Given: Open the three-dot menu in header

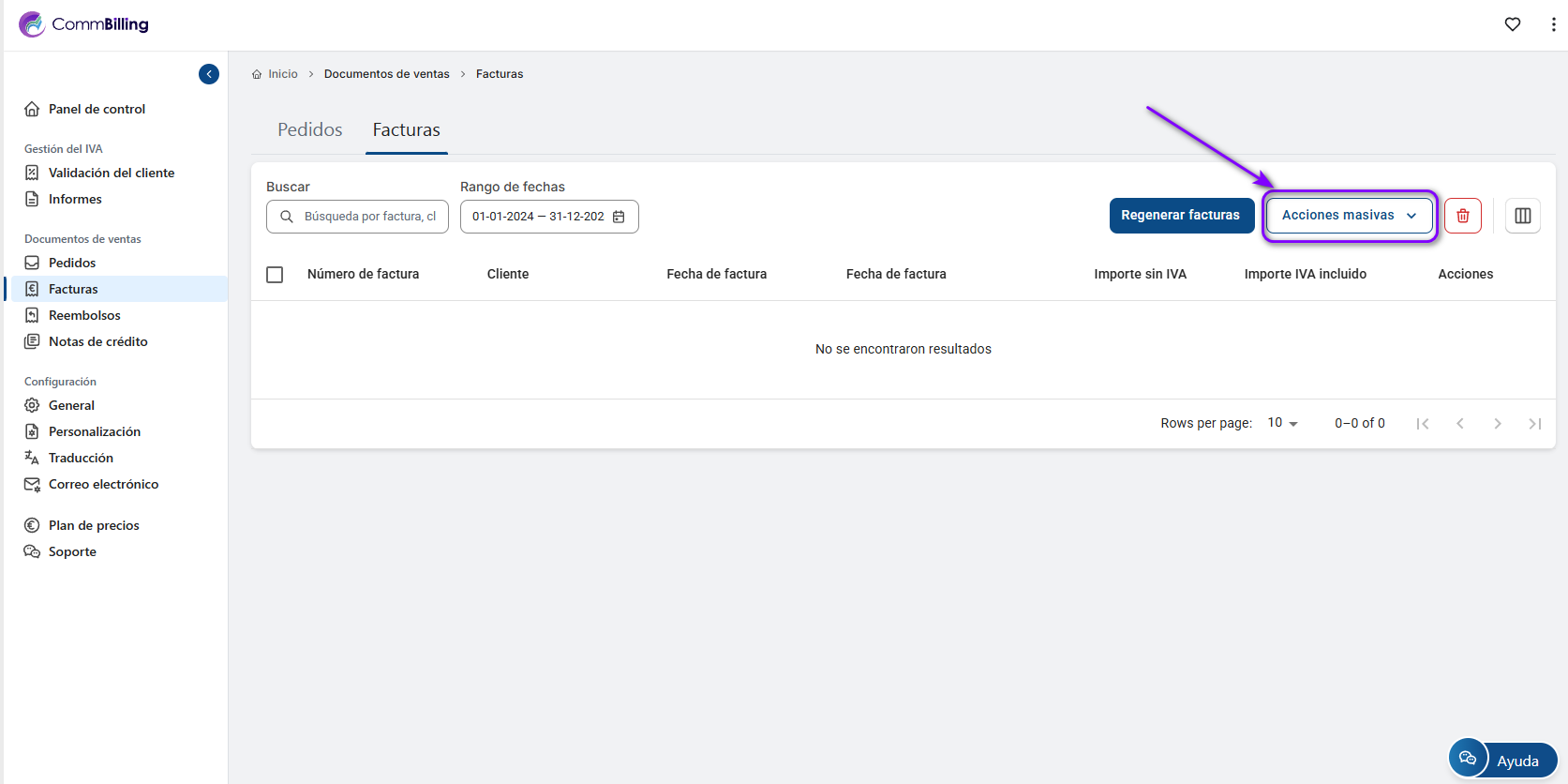Looking at the screenshot, I should (x=1553, y=24).
